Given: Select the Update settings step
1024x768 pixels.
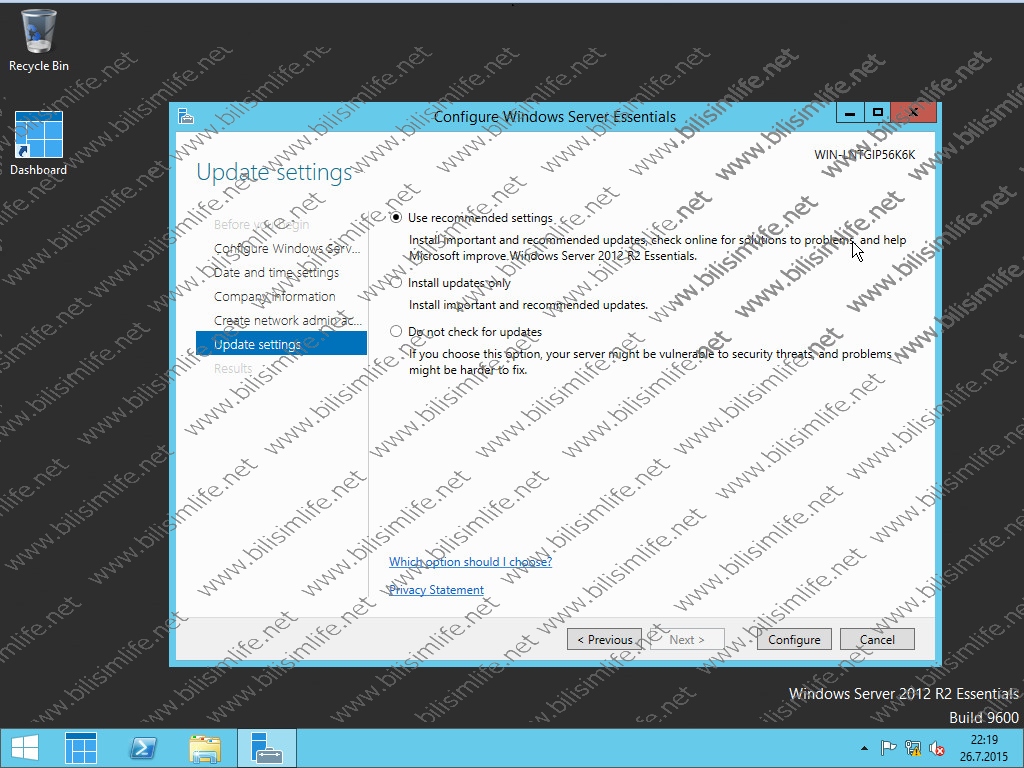Looking at the screenshot, I should click(281, 344).
